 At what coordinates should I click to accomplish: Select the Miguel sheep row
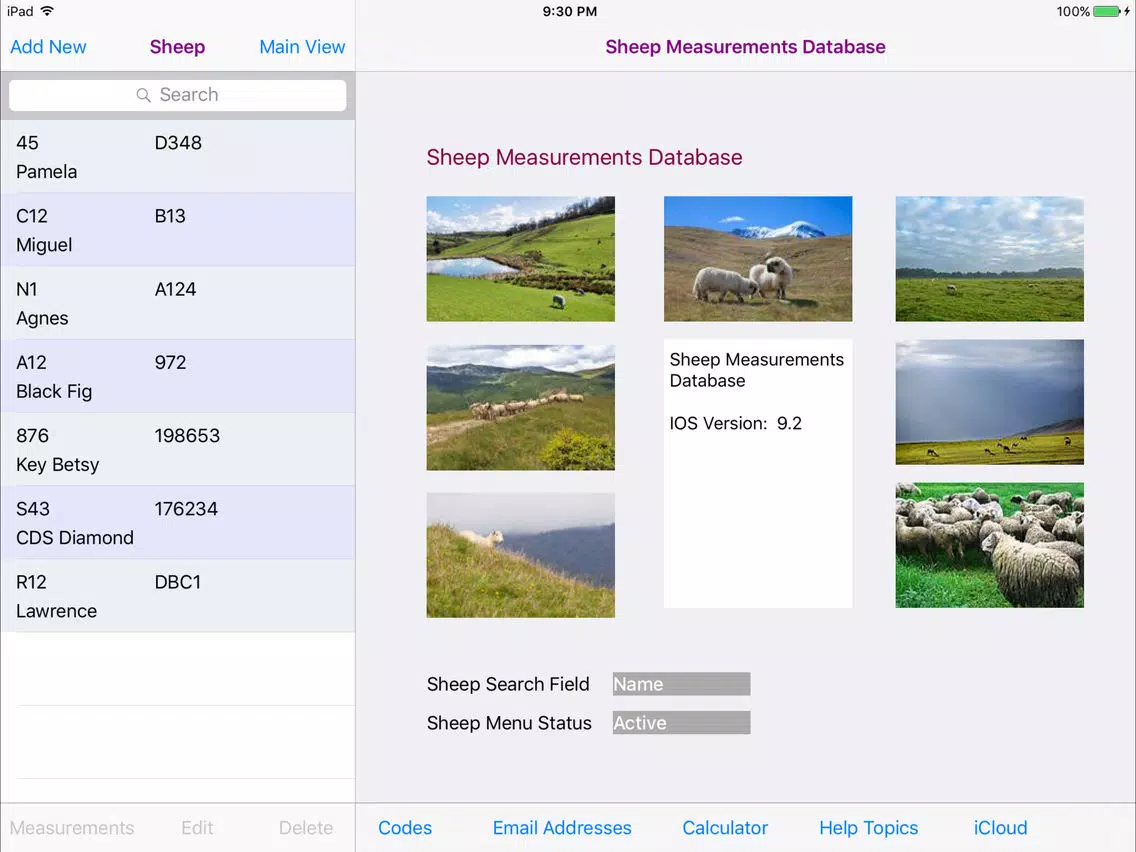[x=178, y=230]
